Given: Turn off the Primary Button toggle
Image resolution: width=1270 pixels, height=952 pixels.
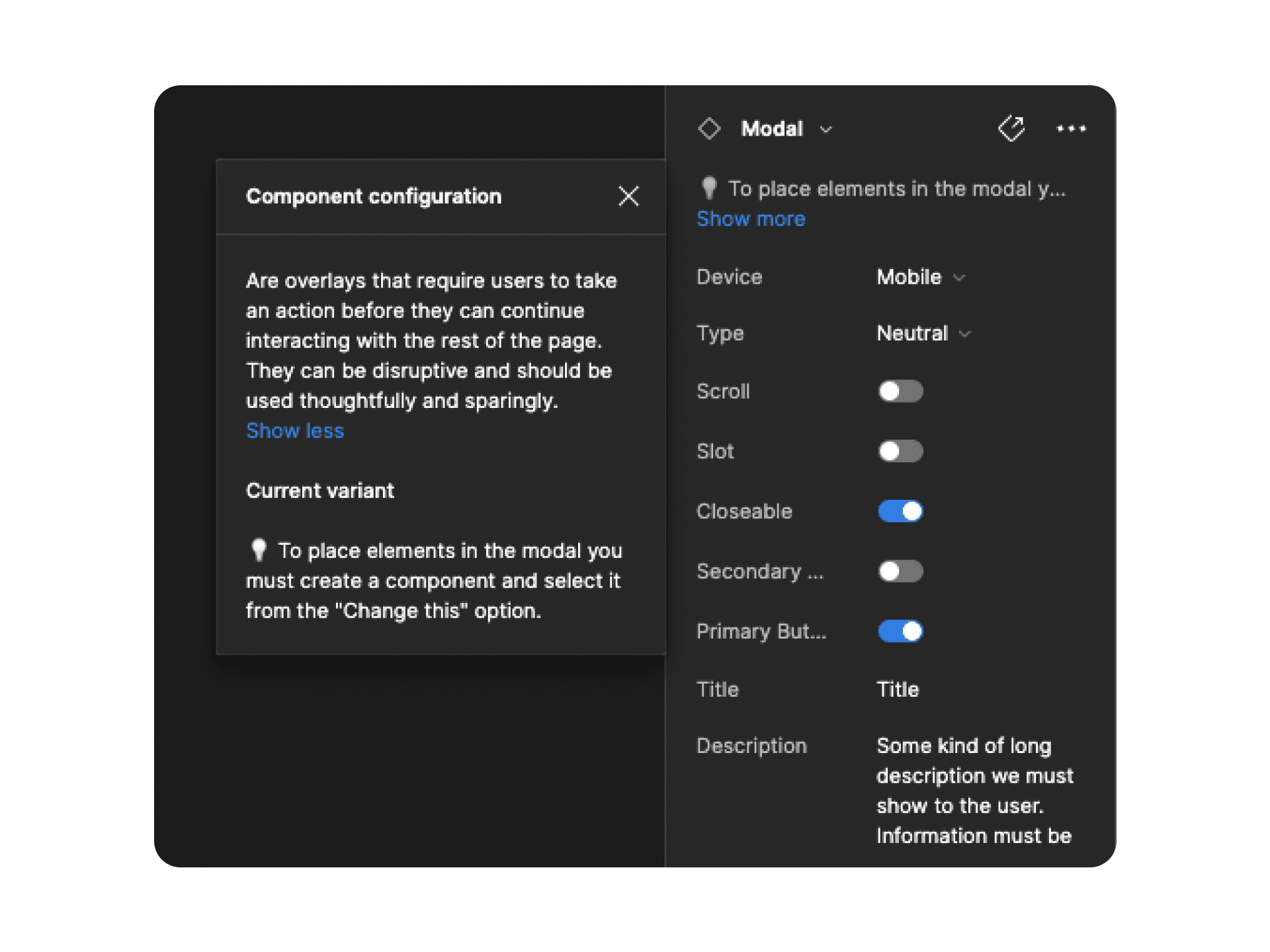Looking at the screenshot, I should click(x=900, y=631).
